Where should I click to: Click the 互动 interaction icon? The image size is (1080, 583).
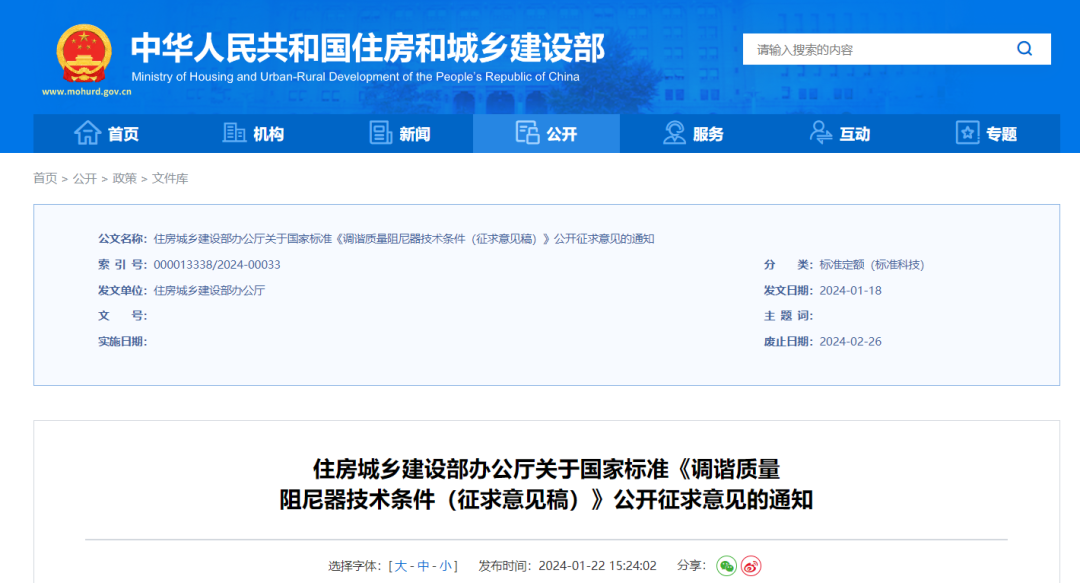821,133
